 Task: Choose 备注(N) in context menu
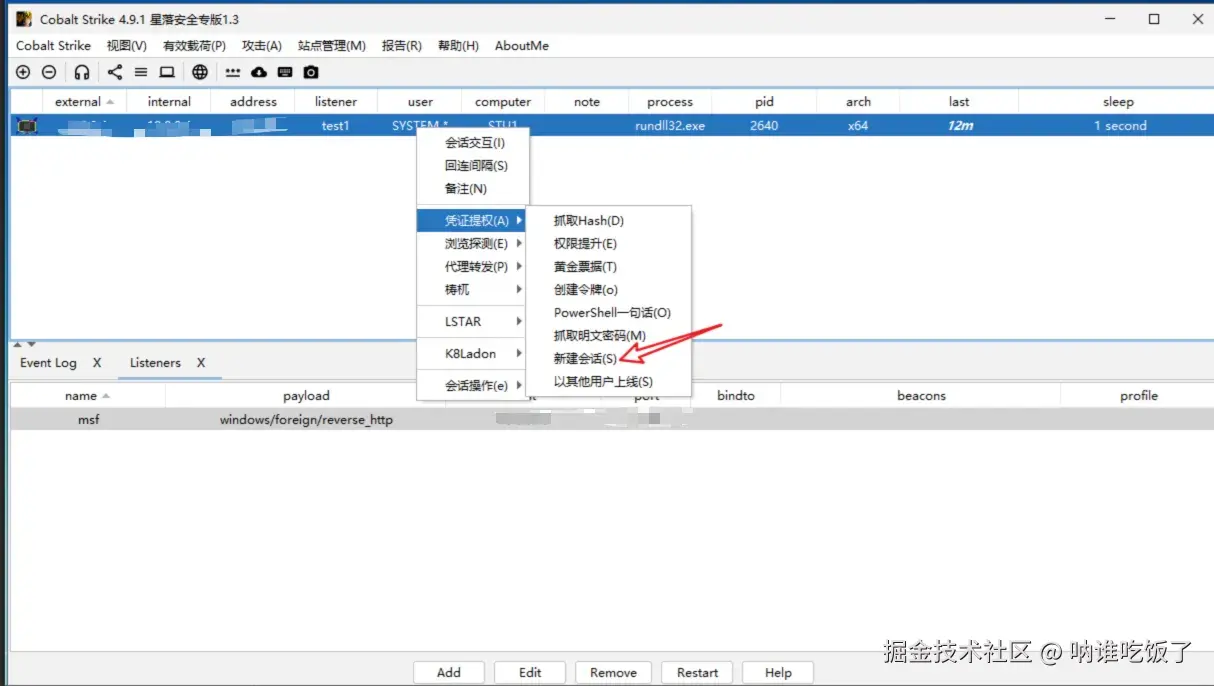click(x=472, y=189)
